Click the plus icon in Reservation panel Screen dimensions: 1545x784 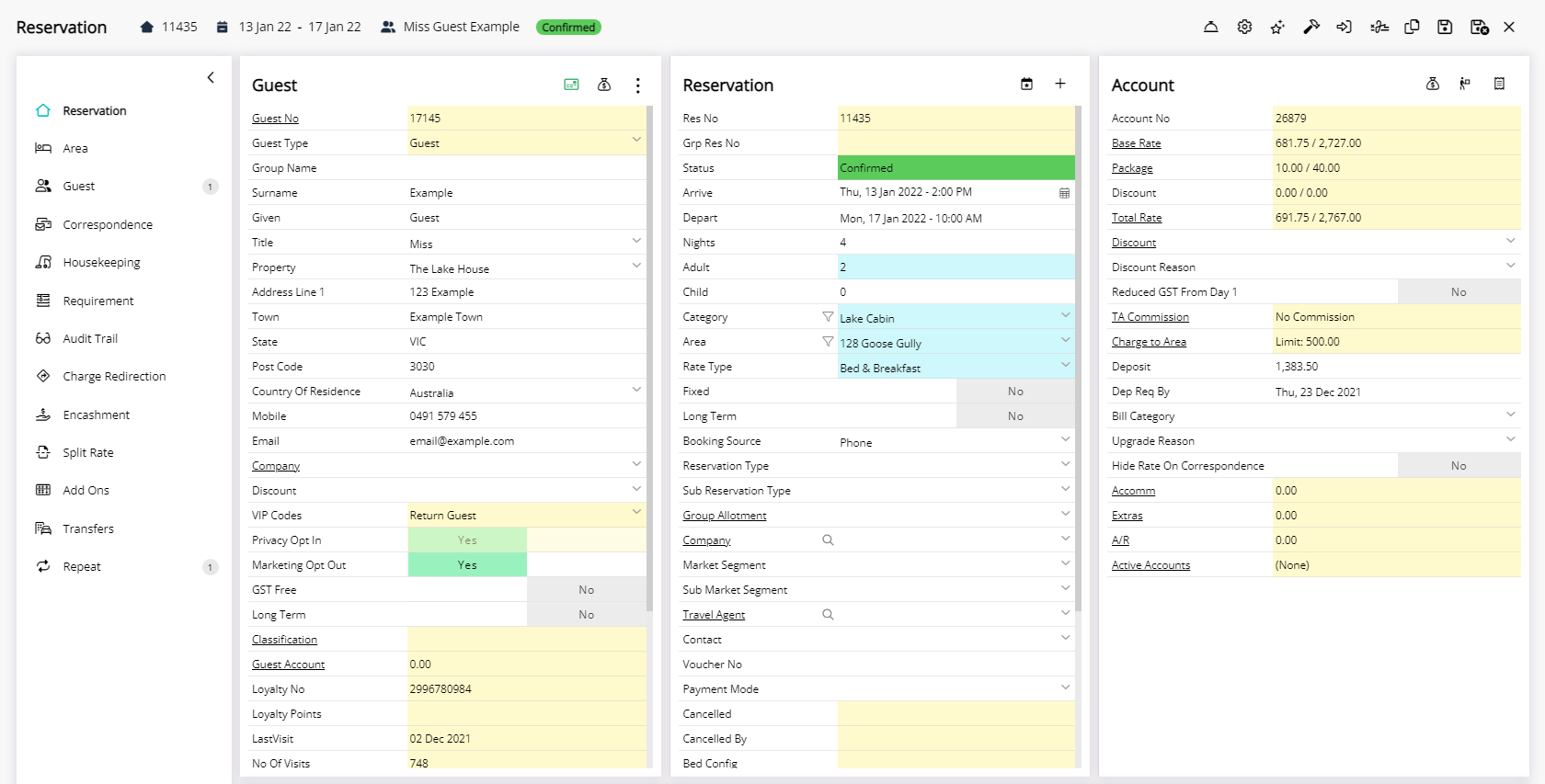click(1060, 84)
